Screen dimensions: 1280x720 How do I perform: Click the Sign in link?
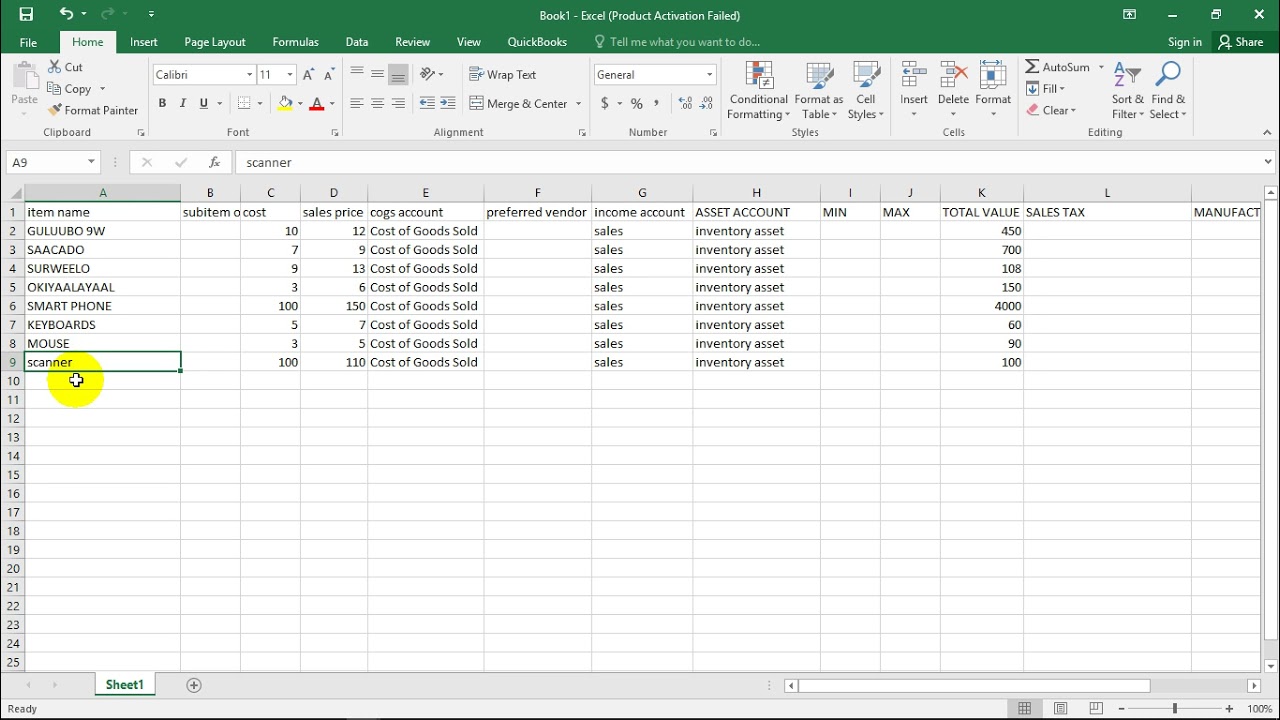[1185, 42]
